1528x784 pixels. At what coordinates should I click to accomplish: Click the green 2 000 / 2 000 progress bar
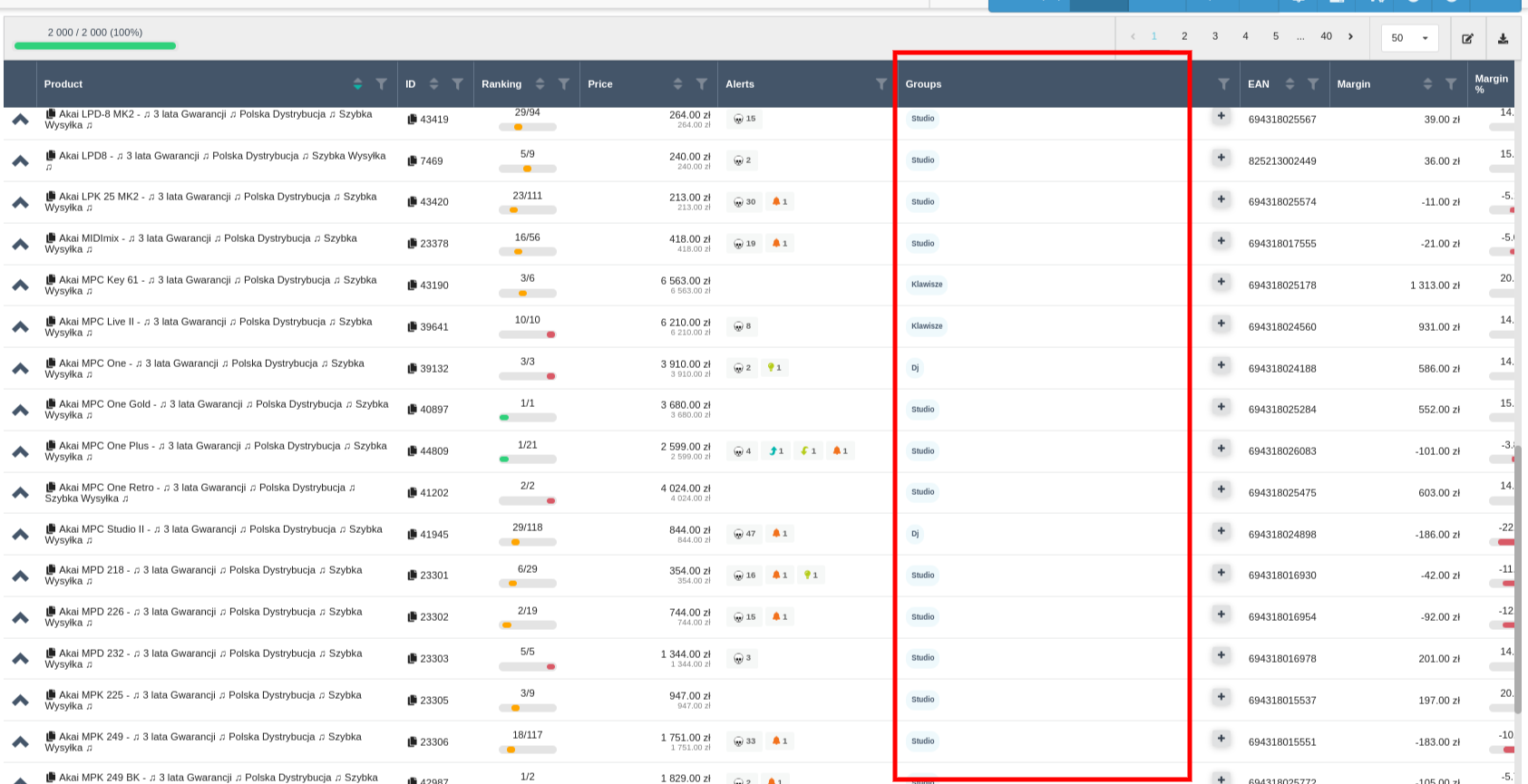pyautogui.click(x=95, y=45)
